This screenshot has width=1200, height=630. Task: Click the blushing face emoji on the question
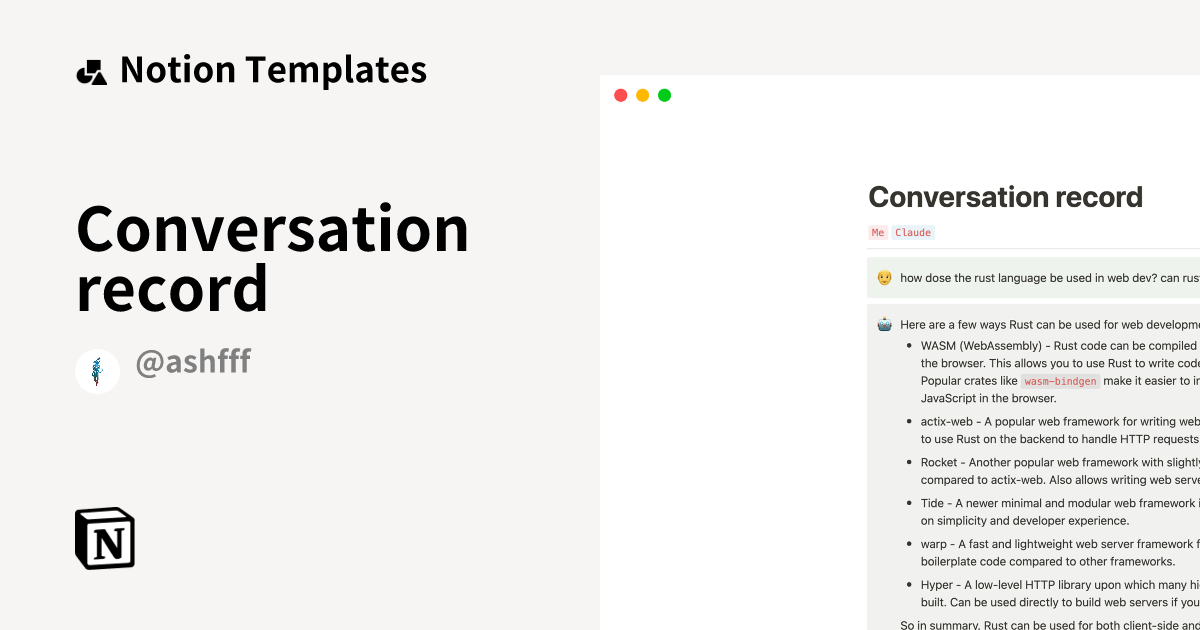(x=883, y=278)
